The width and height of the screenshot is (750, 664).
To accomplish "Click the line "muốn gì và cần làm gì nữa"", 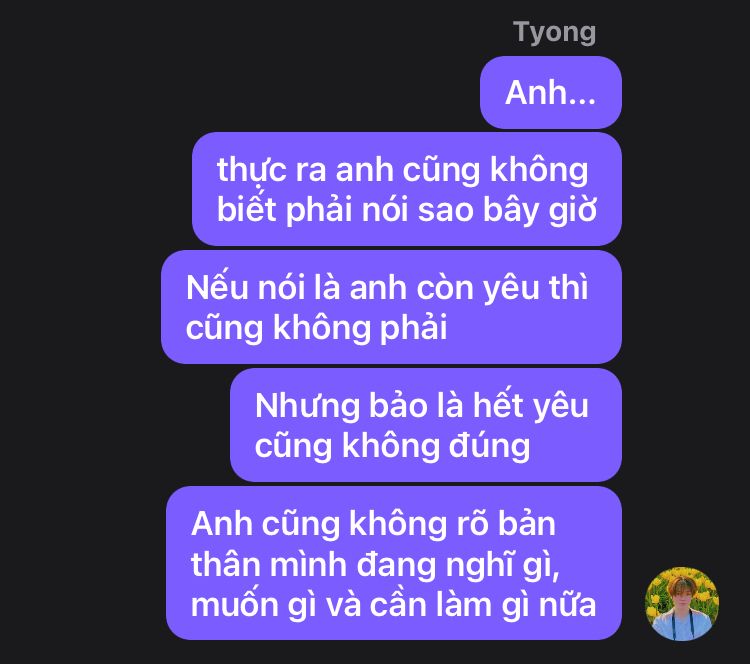I will (393, 604).
